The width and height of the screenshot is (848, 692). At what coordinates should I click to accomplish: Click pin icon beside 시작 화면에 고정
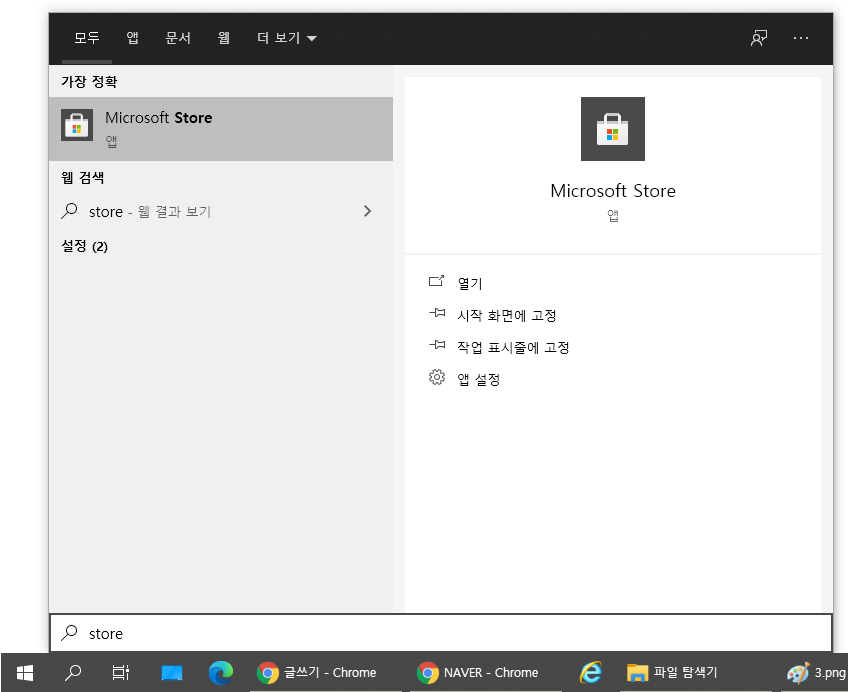437,313
